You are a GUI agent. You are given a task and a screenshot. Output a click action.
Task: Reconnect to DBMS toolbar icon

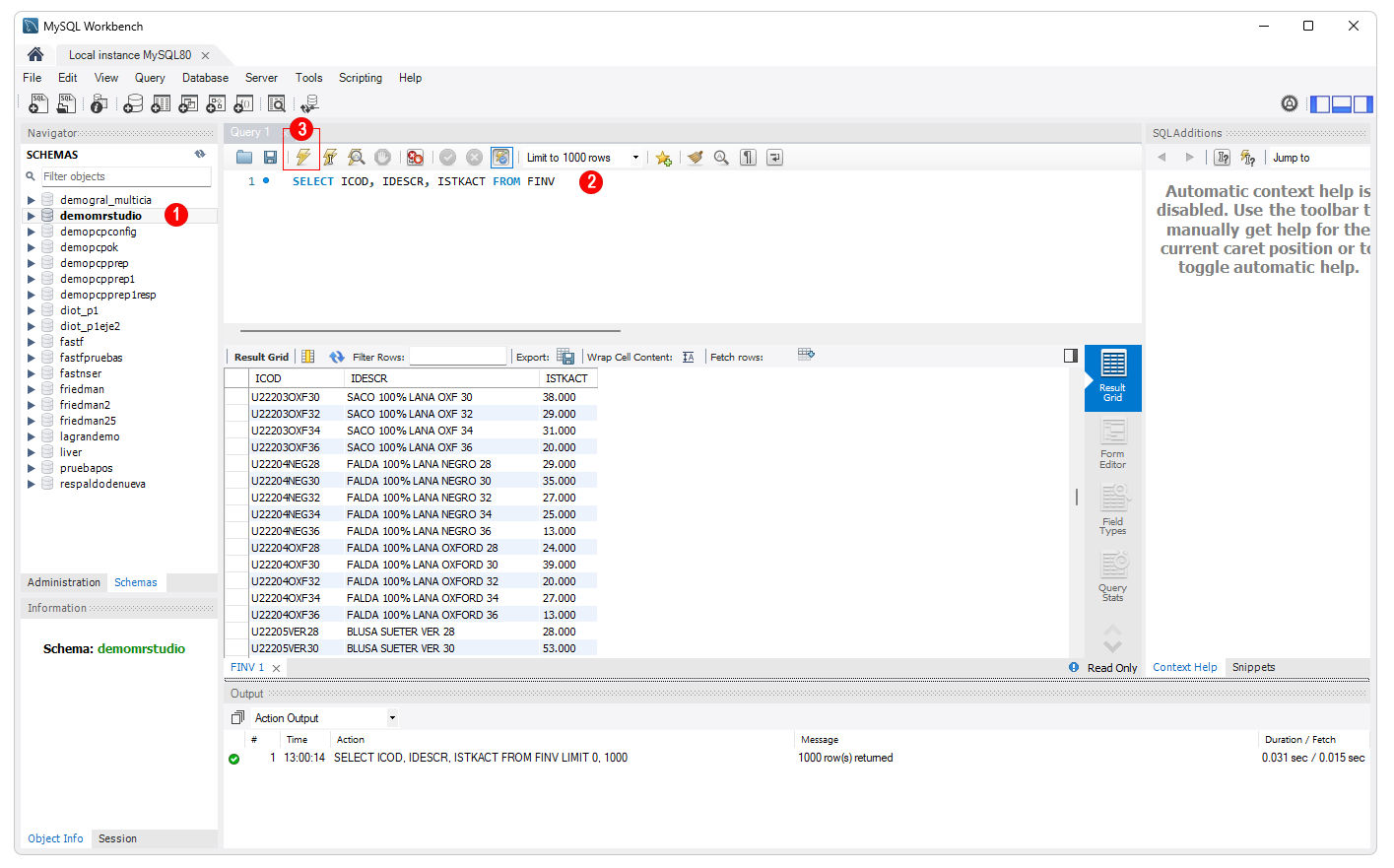[x=309, y=103]
